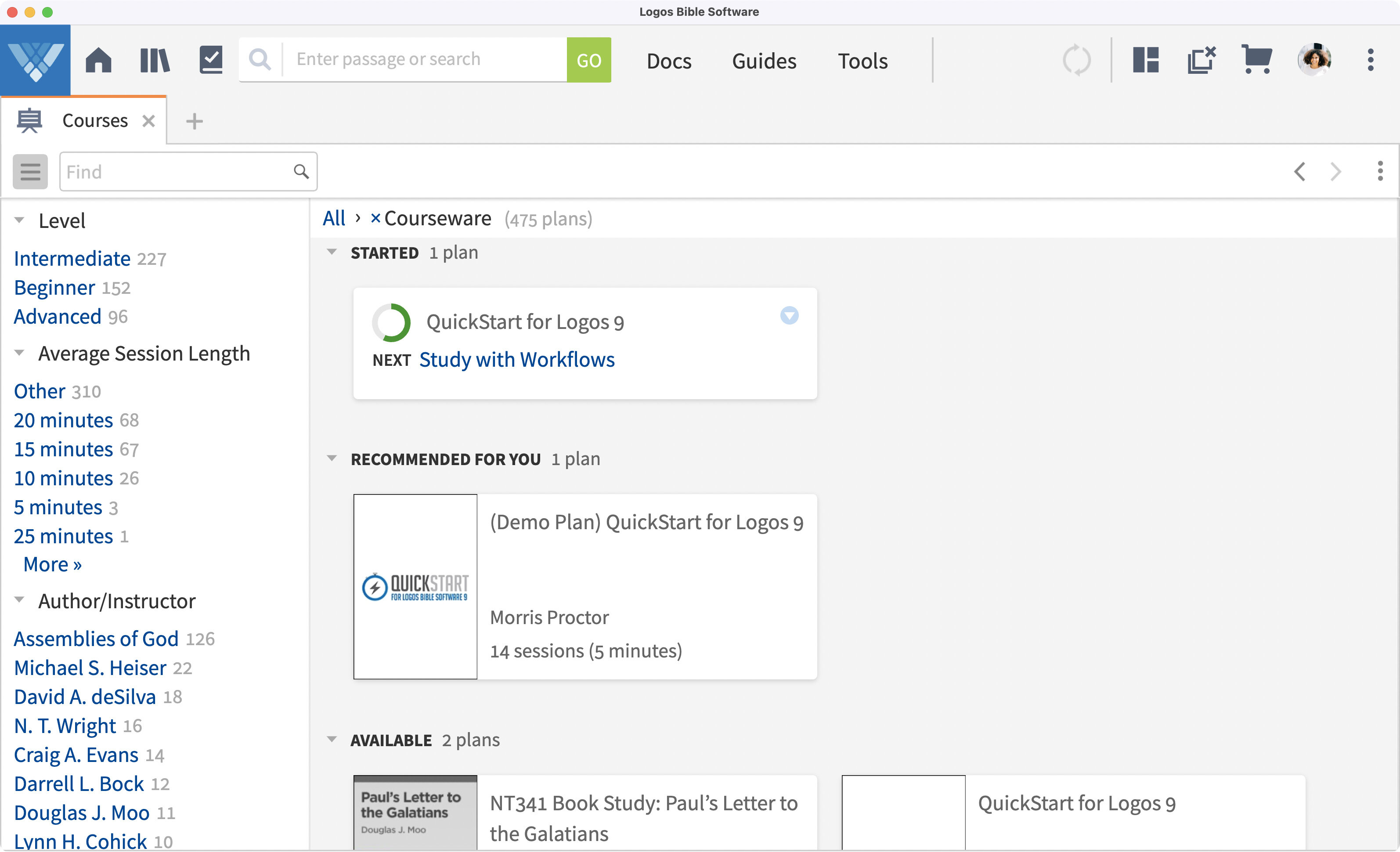Filter by Intermediate level

[72, 259]
